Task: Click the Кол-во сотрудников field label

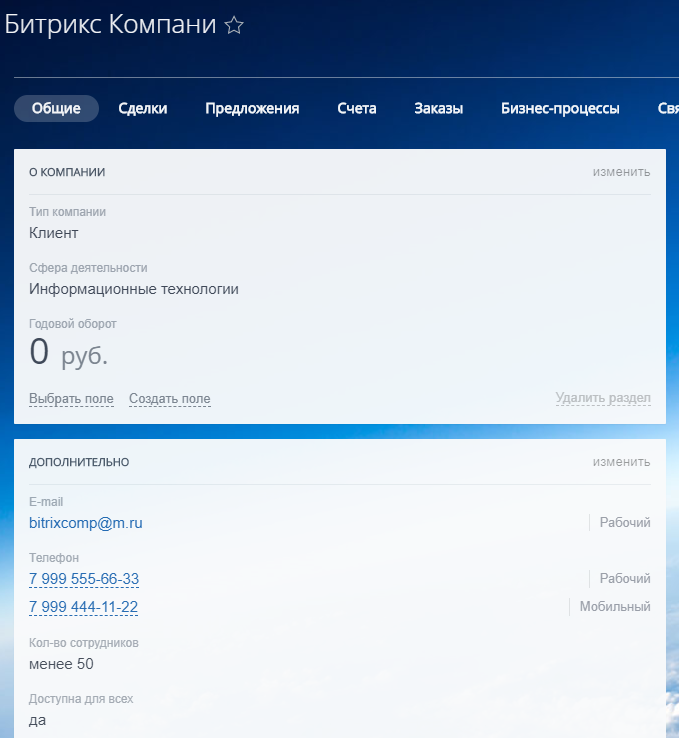Action: pos(84,643)
